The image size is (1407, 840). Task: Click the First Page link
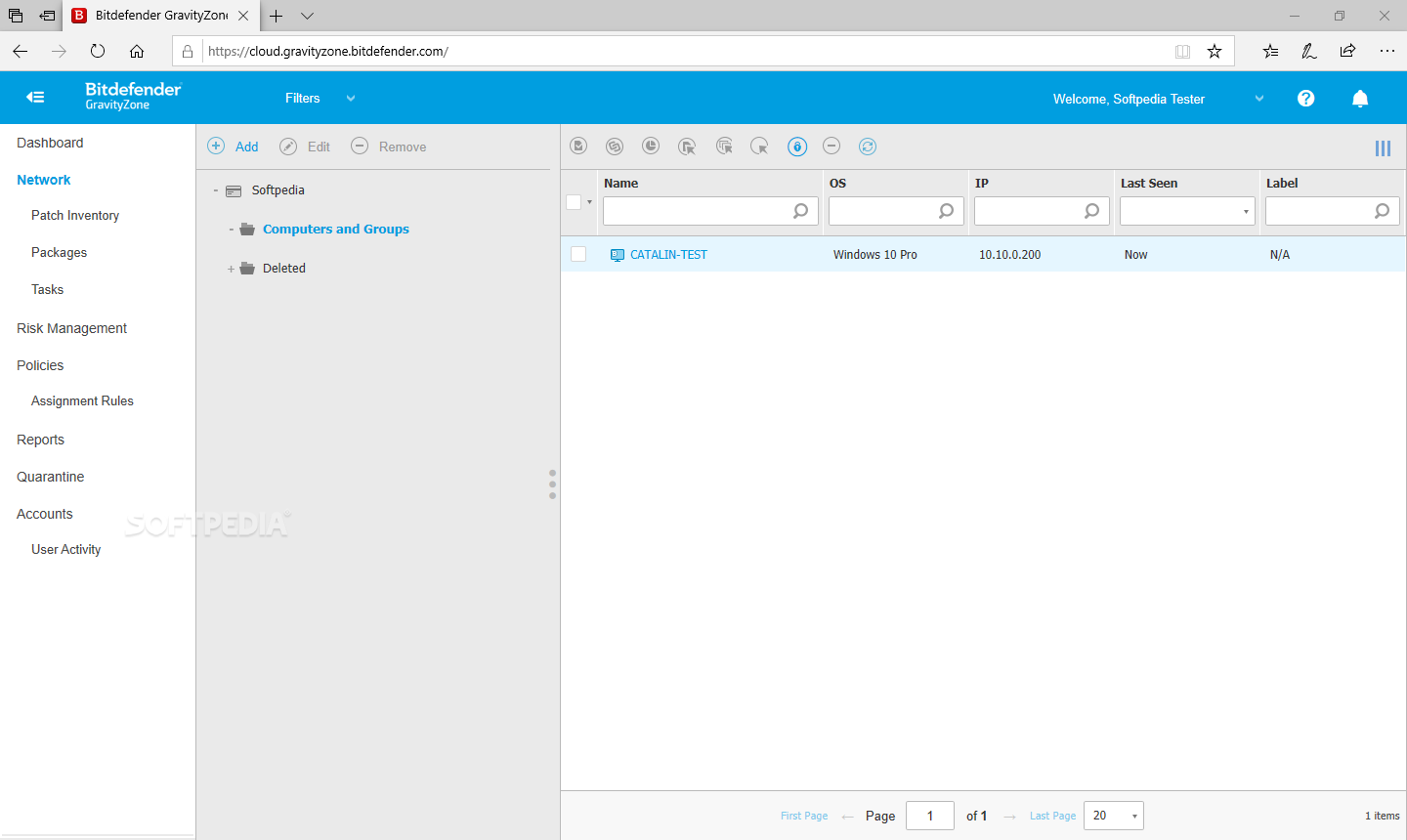[x=804, y=816]
